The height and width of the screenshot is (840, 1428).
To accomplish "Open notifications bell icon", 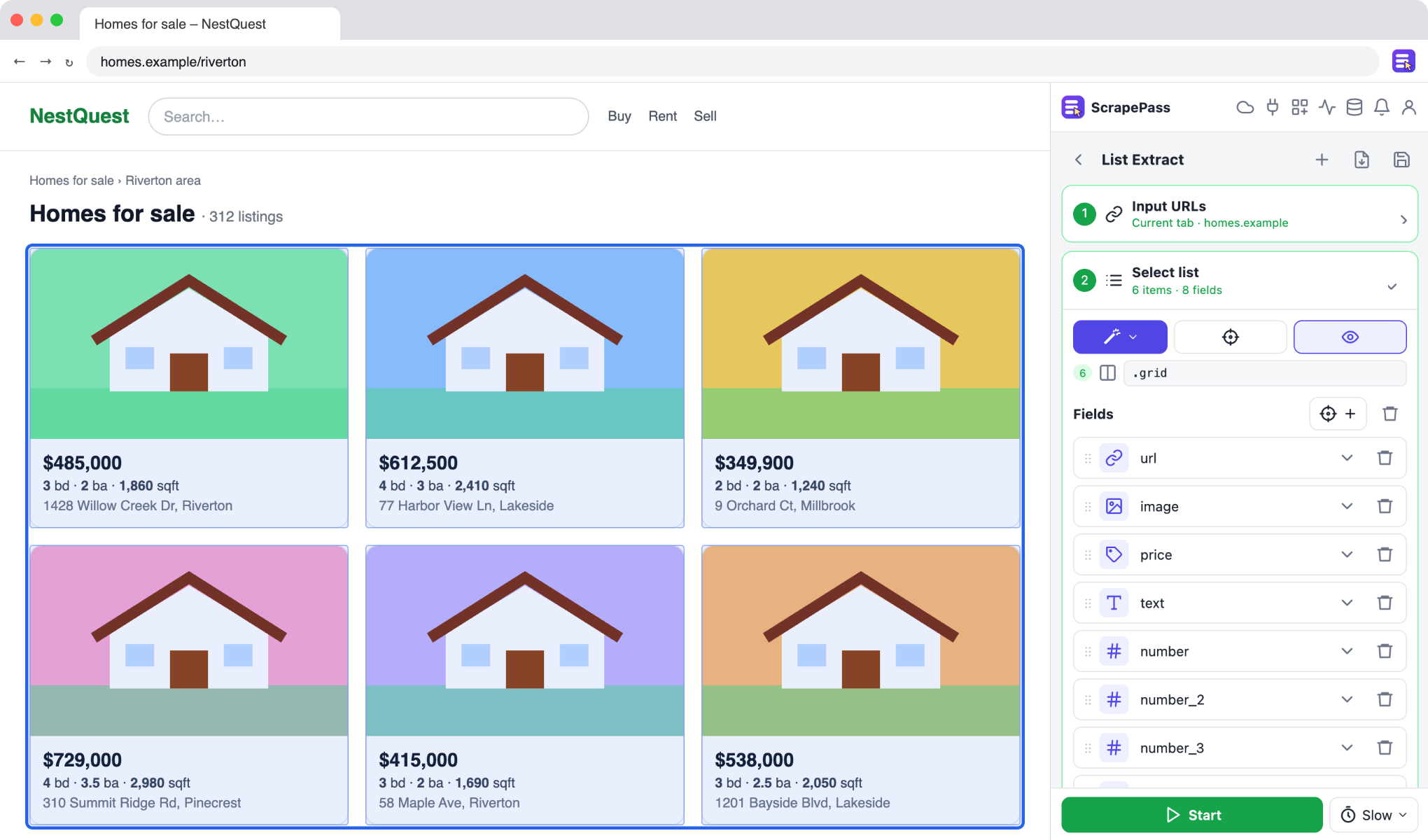I will pyautogui.click(x=1382, y=107).
